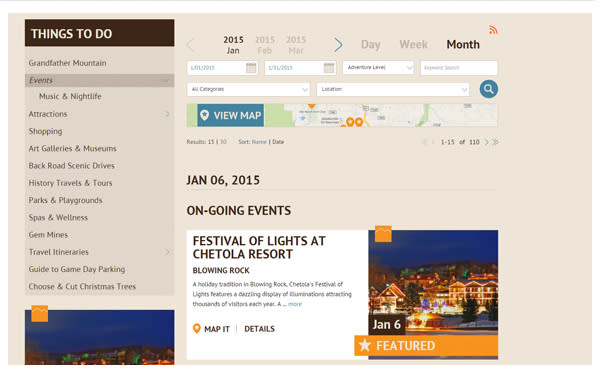Screen dimensions: 600x379
Task: Go to next results page arrow
Action: tap(487, 142)
